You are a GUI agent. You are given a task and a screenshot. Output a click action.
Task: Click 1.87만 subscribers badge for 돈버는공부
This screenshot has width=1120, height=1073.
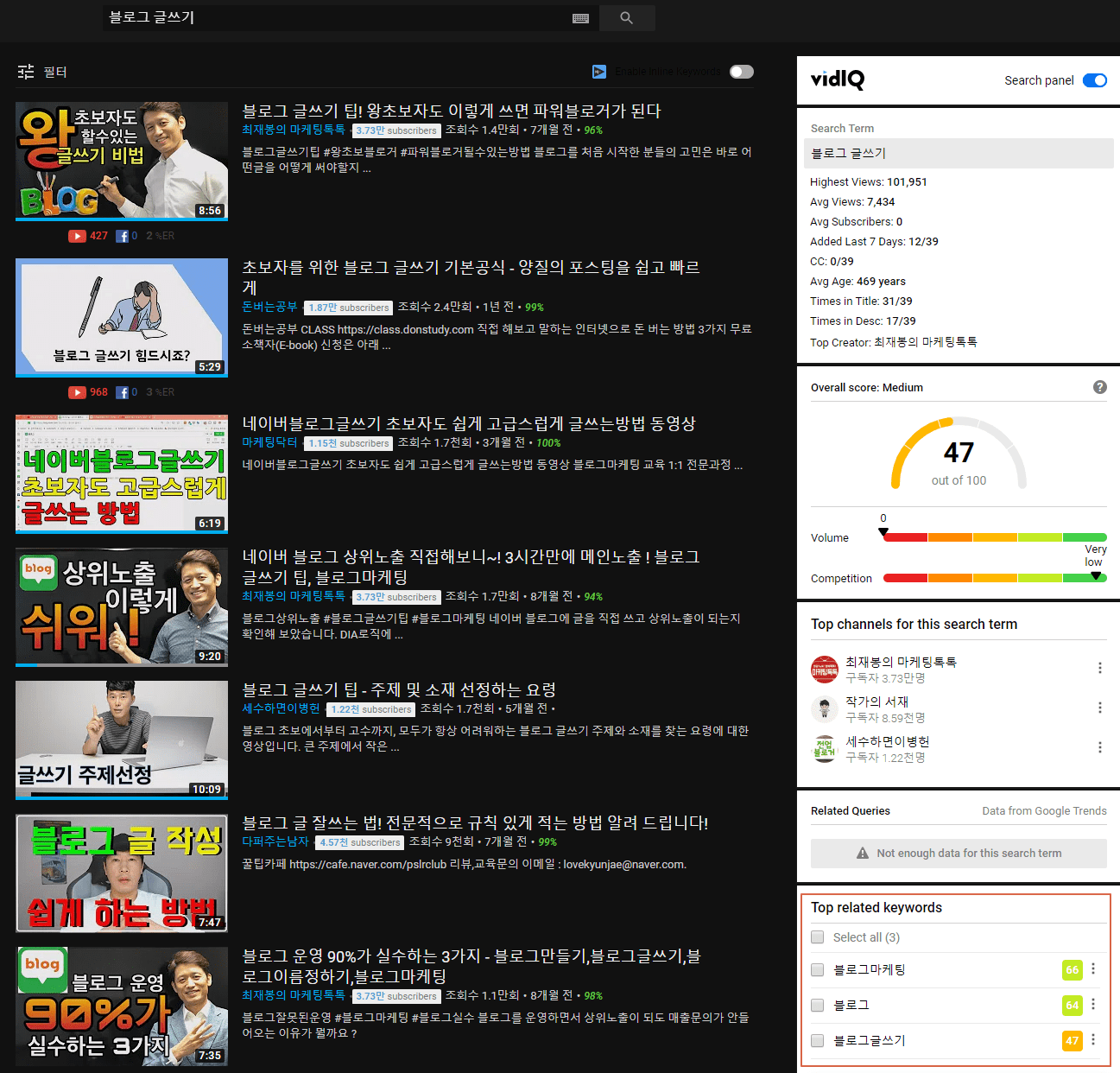[x=349, y=308]
